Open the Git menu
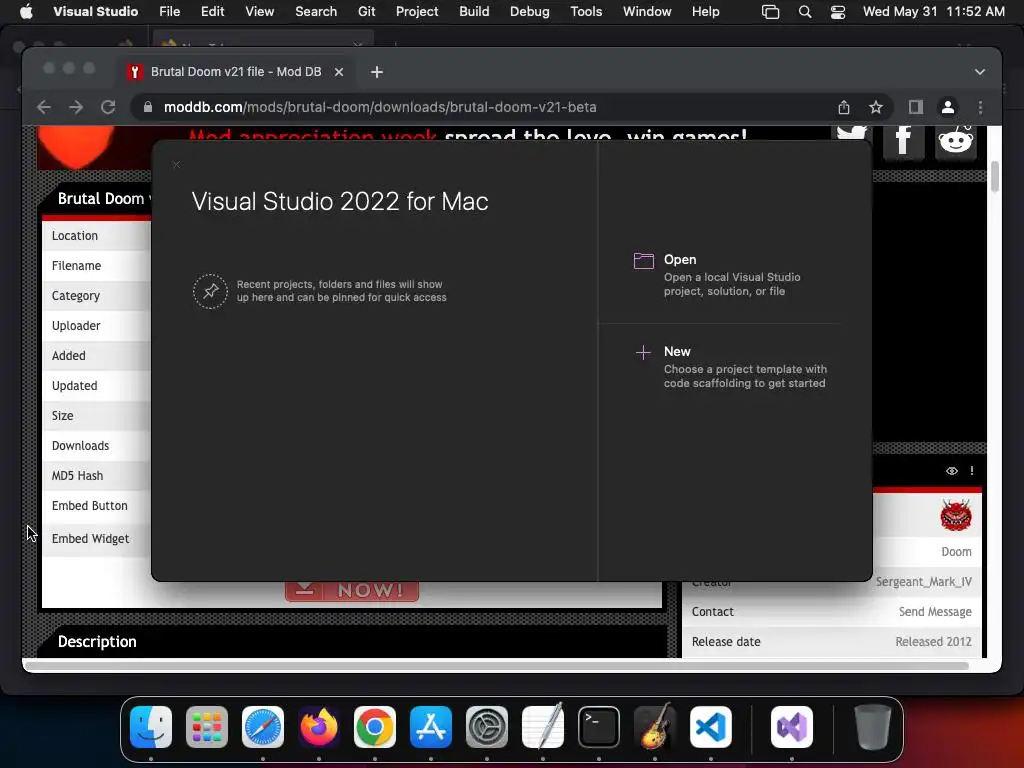 click(x=366, y=12)
